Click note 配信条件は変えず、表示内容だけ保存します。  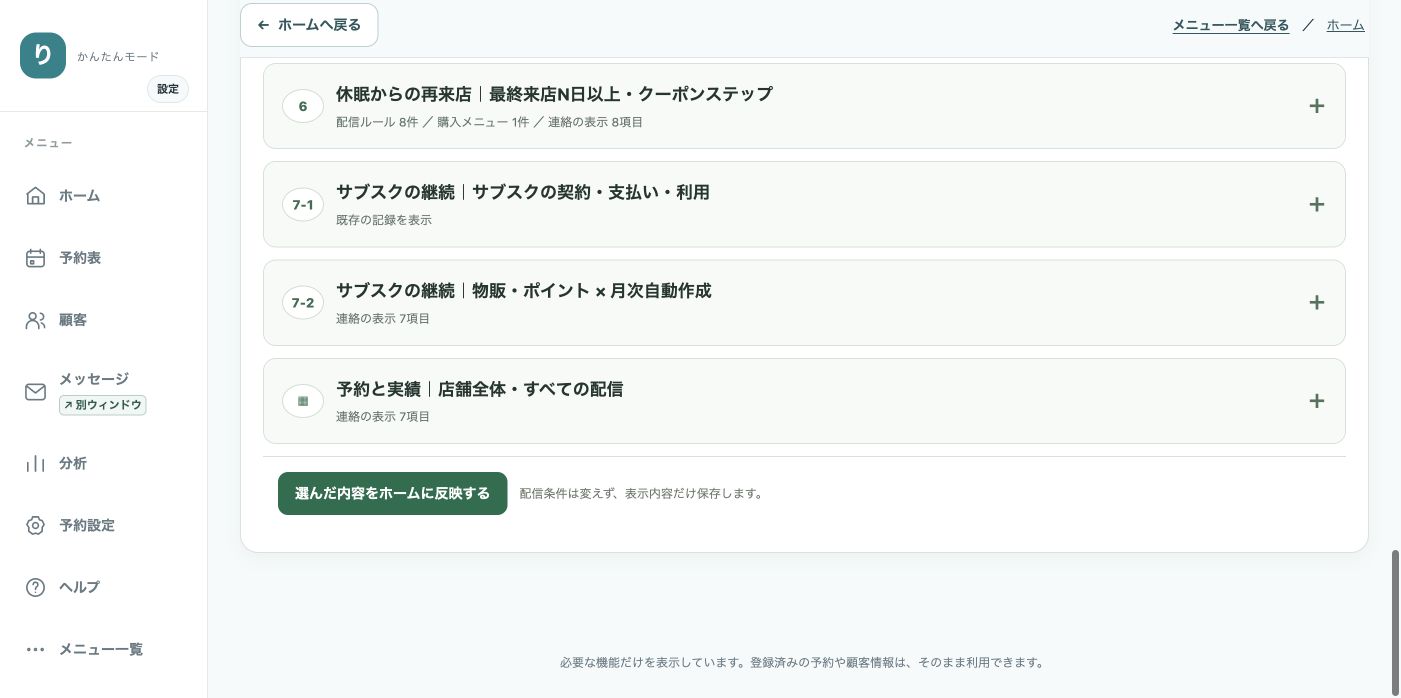(x=643, y=494)
